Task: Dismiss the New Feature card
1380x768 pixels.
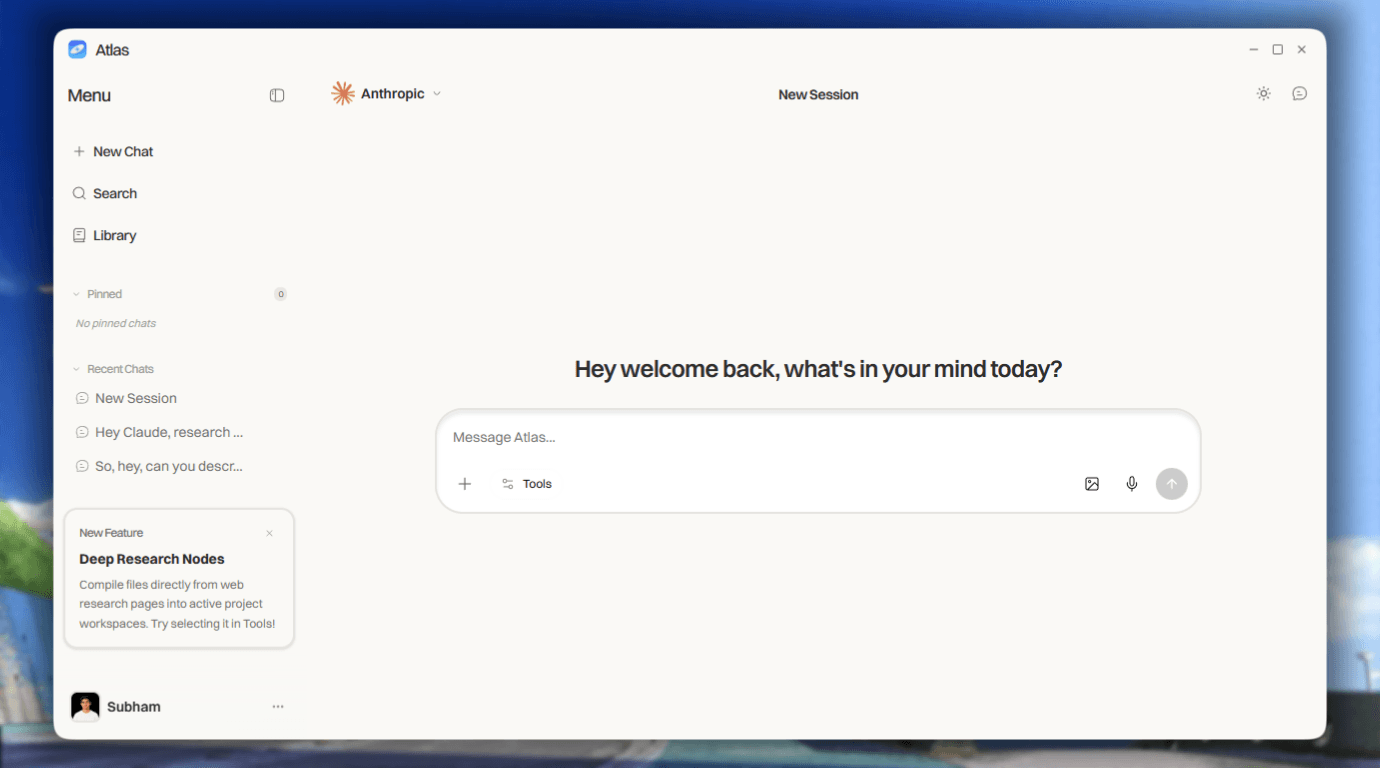Action: click(269, 533)
